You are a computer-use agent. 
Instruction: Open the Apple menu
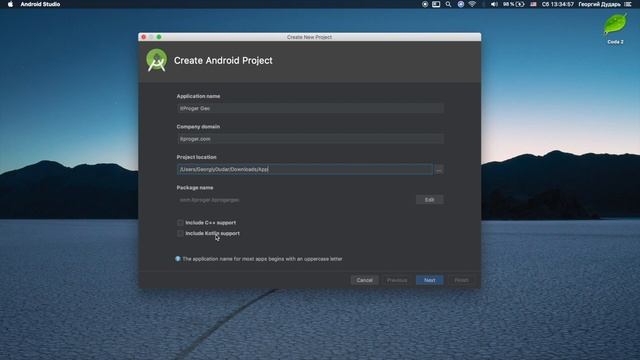(x=10, y=4)
